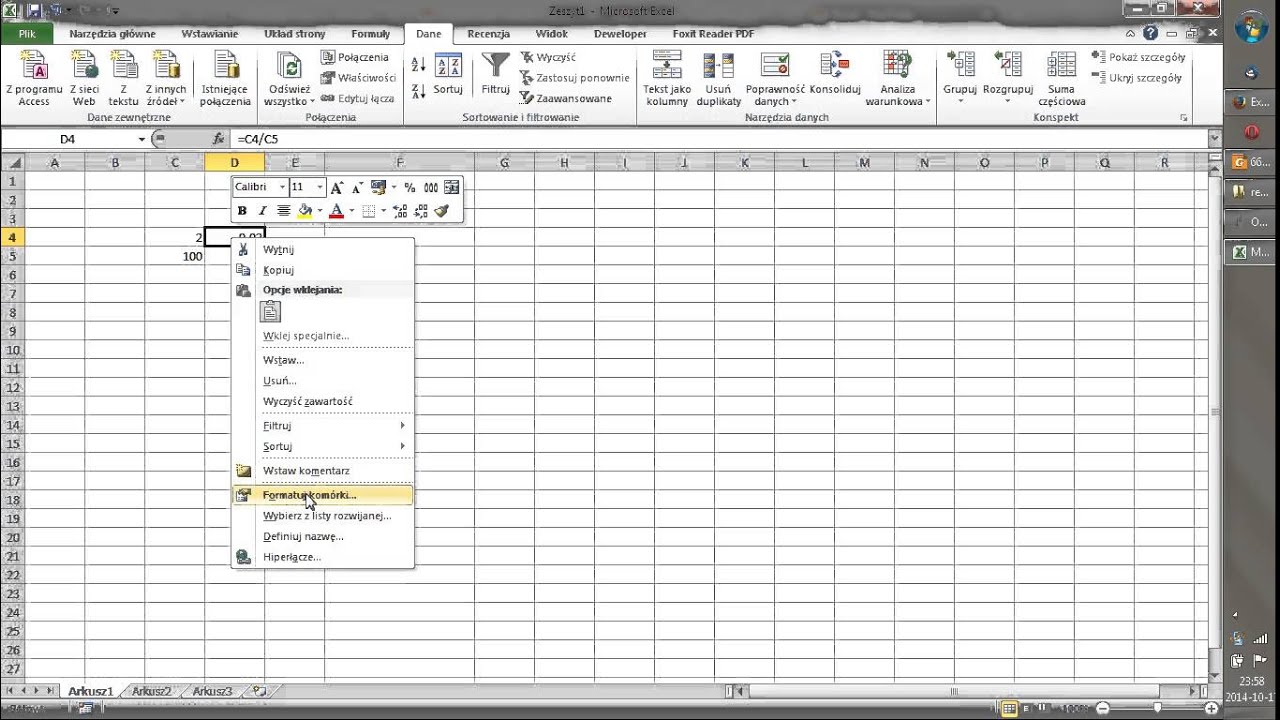Image resolution: width=1280 pixels, height=720 pixels.
Task: Apply percent style from mini toolbar
Action: tap(410, 187)
